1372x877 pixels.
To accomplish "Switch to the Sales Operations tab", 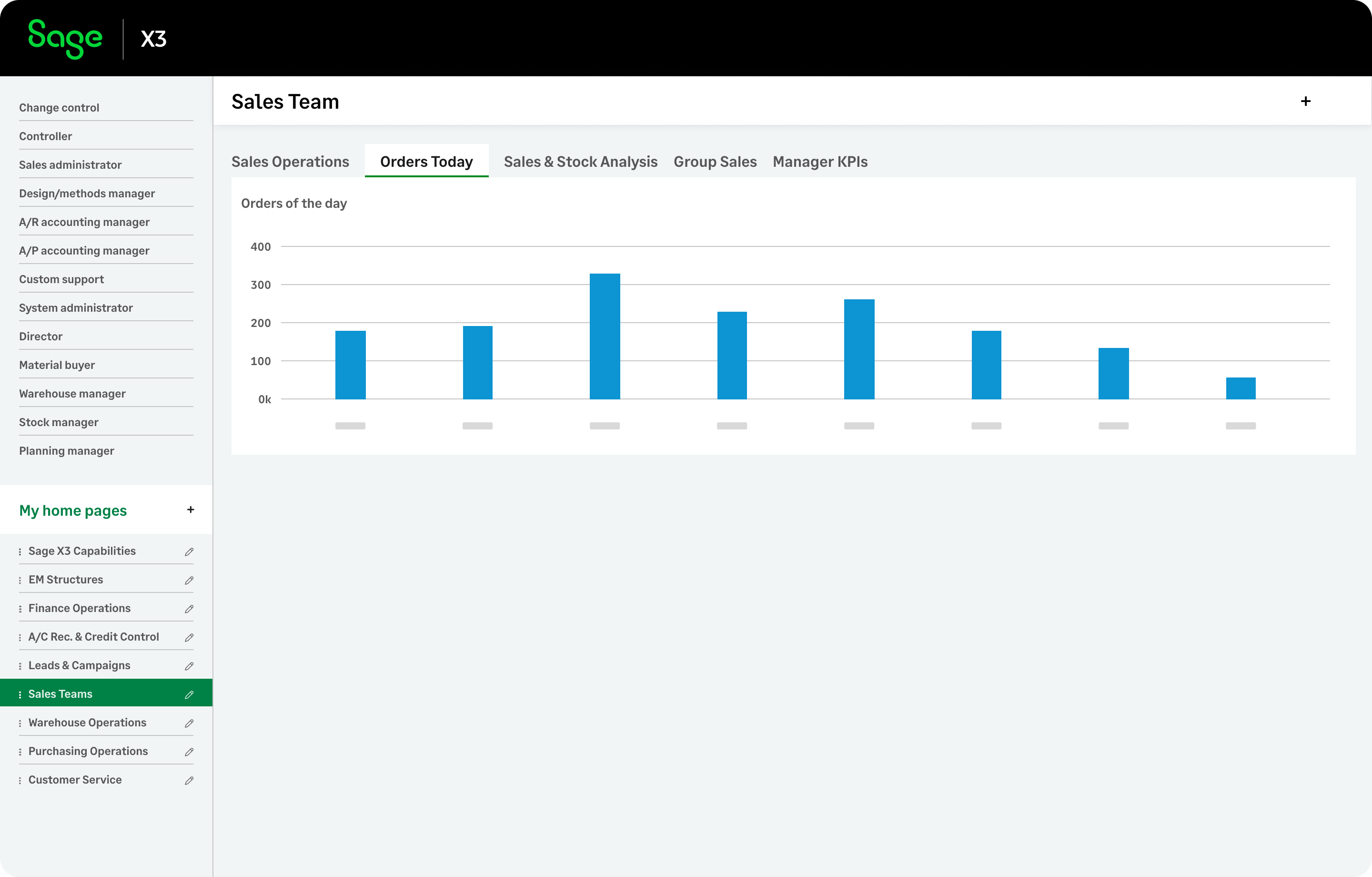I will (290, 162).
